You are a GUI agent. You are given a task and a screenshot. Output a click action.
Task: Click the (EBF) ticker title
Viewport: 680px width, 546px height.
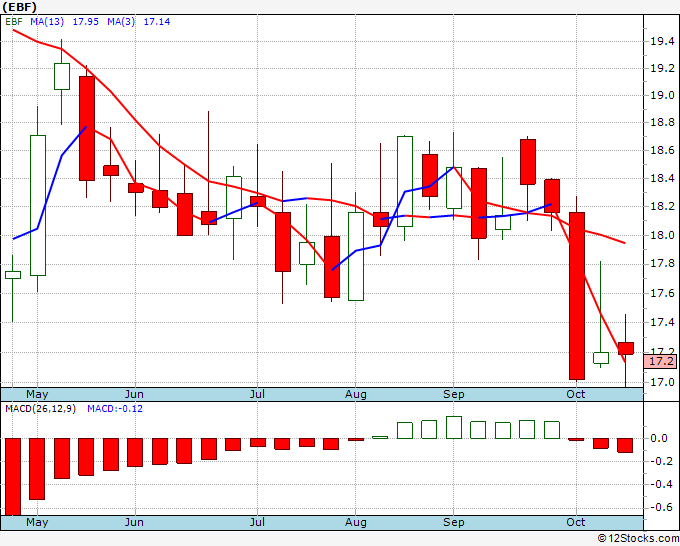20,7
